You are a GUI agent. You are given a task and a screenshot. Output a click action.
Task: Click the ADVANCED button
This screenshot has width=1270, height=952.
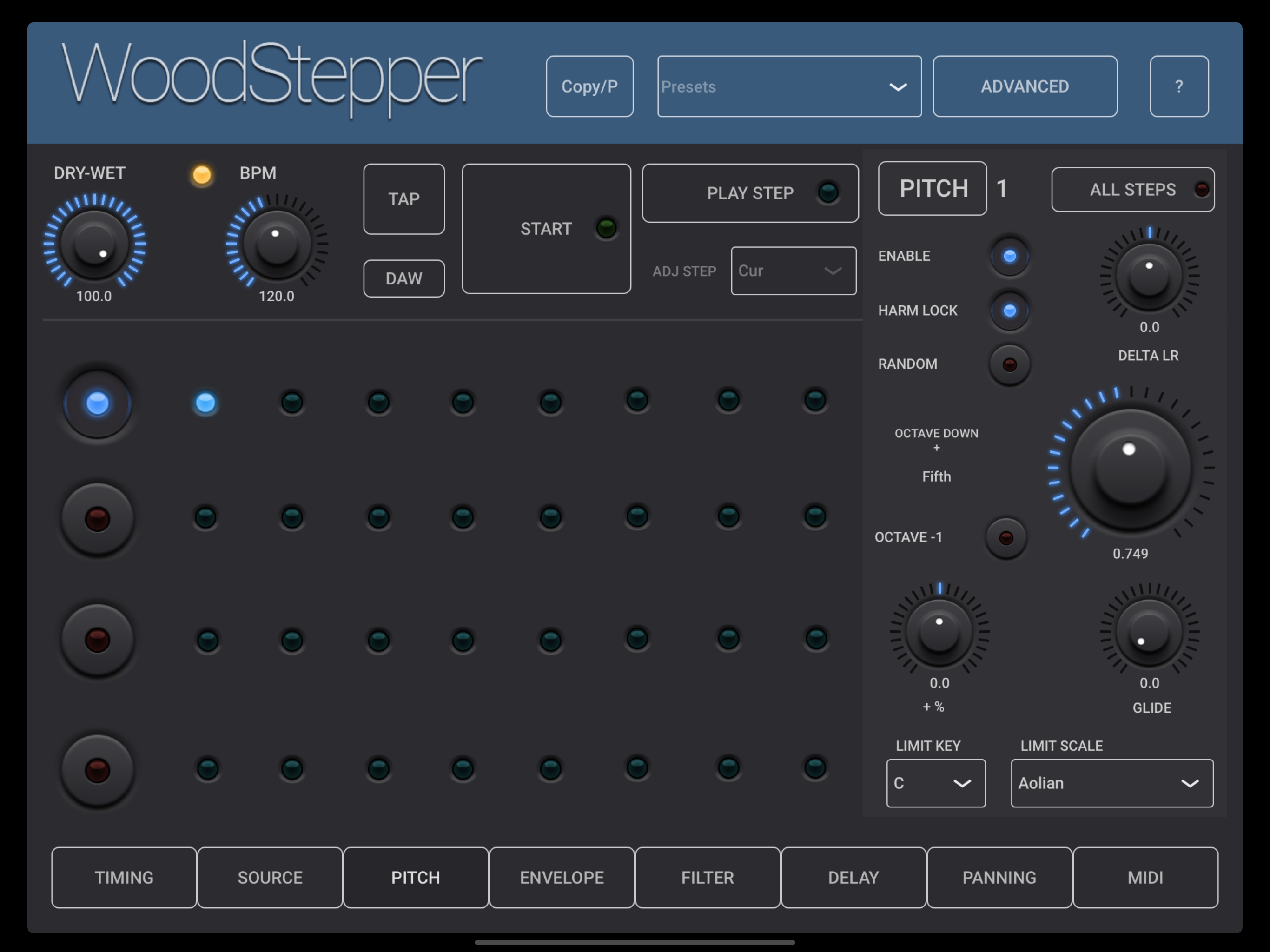point(1024,87)
